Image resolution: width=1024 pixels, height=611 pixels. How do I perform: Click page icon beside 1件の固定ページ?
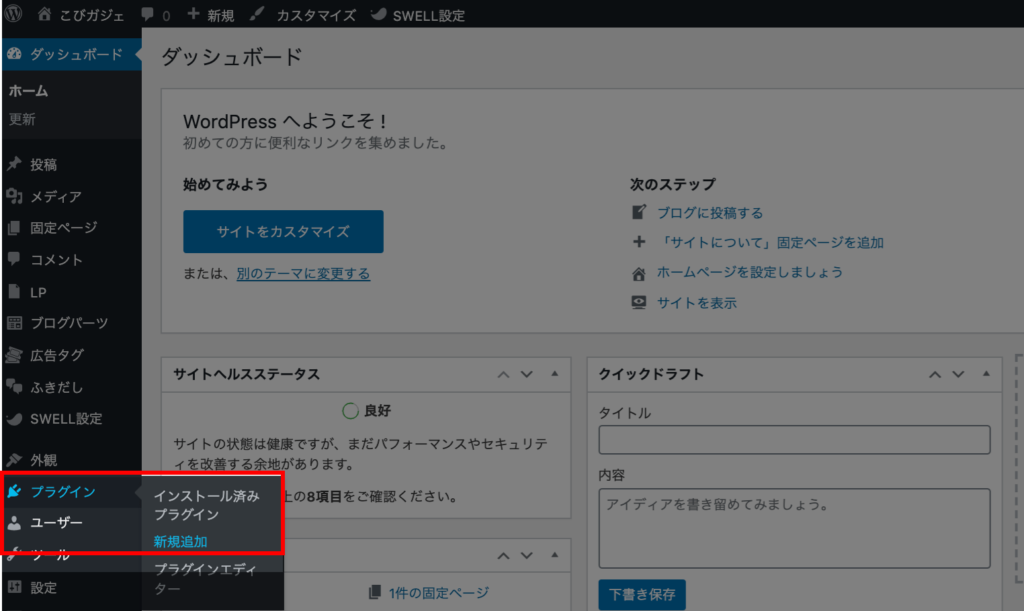pos(375,592)
